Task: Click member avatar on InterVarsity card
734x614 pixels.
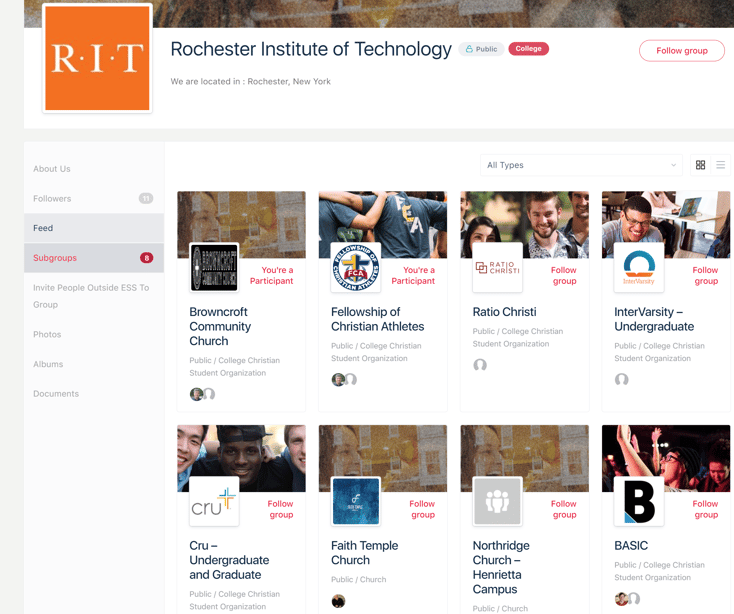Action: (x=622, y=380)
